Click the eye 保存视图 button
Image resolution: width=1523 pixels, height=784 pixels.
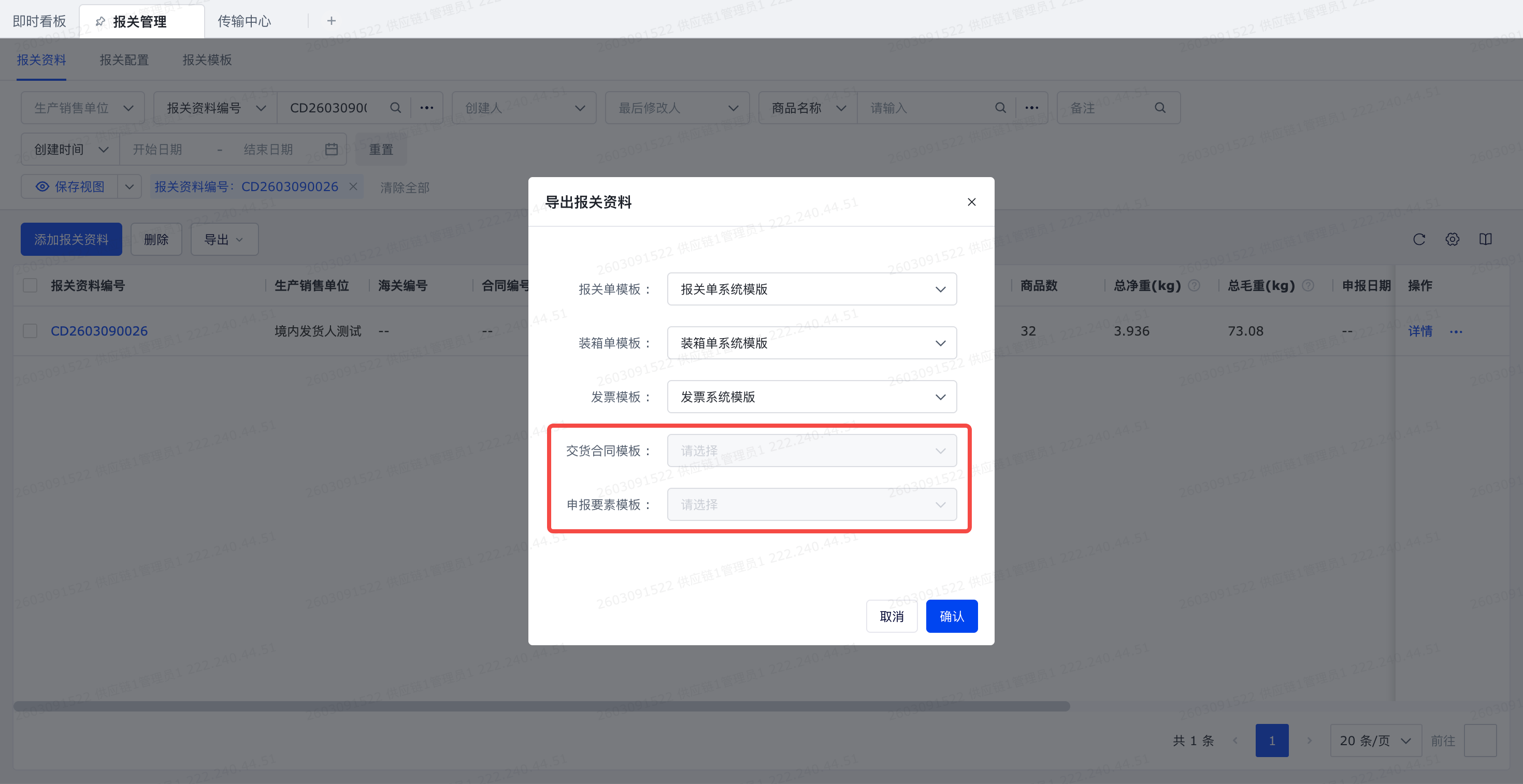70,187
